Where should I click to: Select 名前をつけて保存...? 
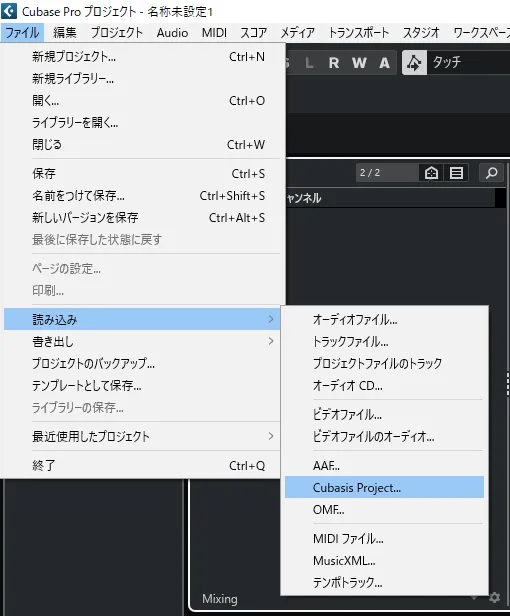(x=142, y=195)
